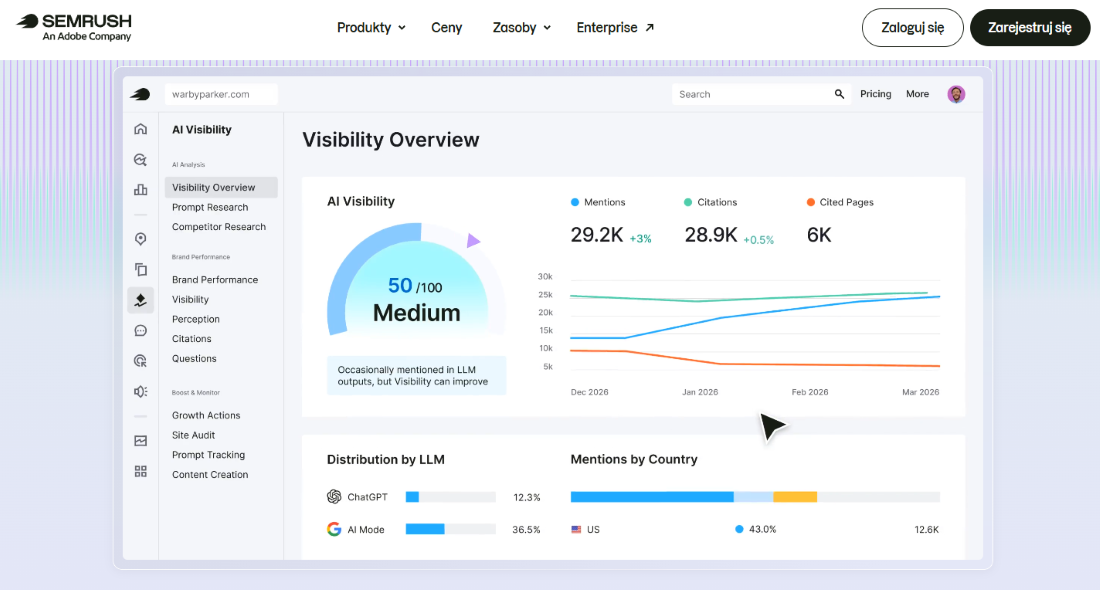Viewport: 1100px width, 590px height.
Task: Expand the Produkty dropdown menu
Action: pos(371,27)
